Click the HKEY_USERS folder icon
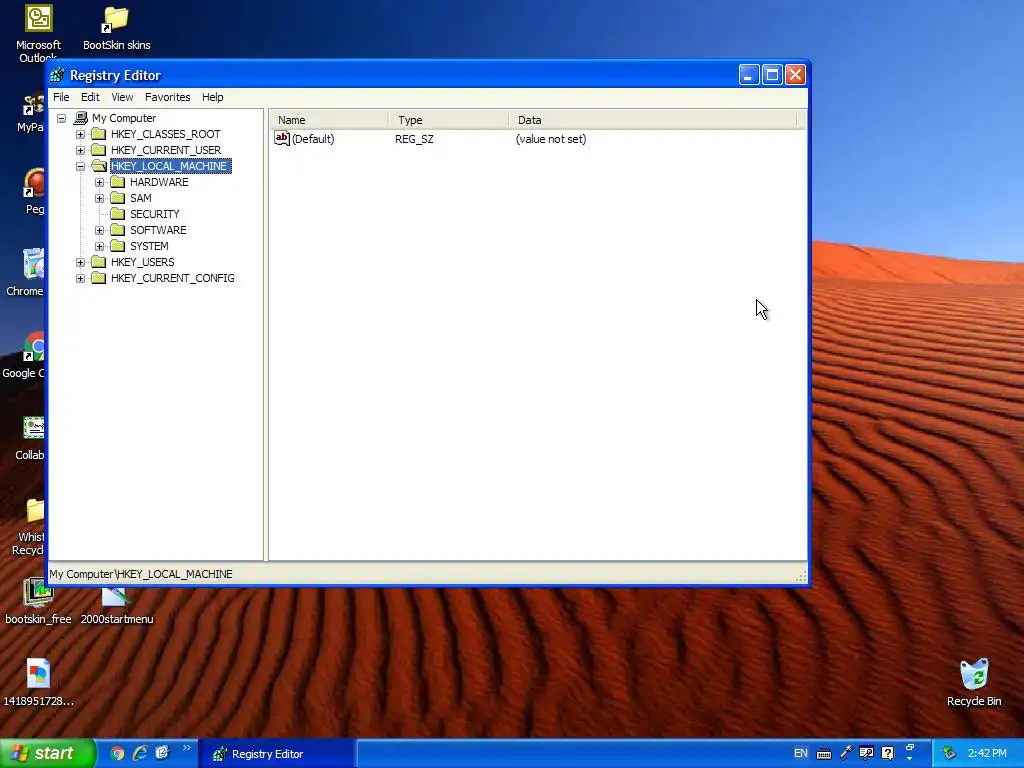The image size is (1024, 768). click(x=99, y=262)
